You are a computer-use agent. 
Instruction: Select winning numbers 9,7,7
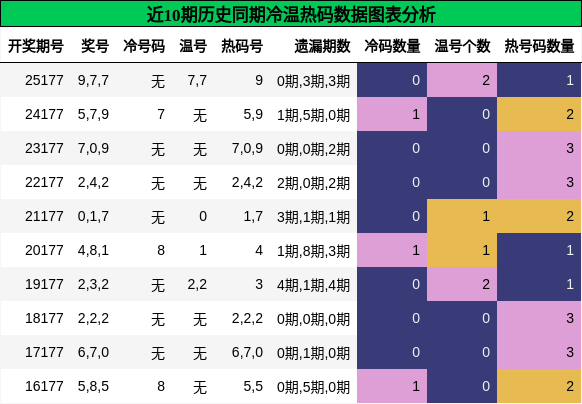pyautogui.click(x=93, y=80)
